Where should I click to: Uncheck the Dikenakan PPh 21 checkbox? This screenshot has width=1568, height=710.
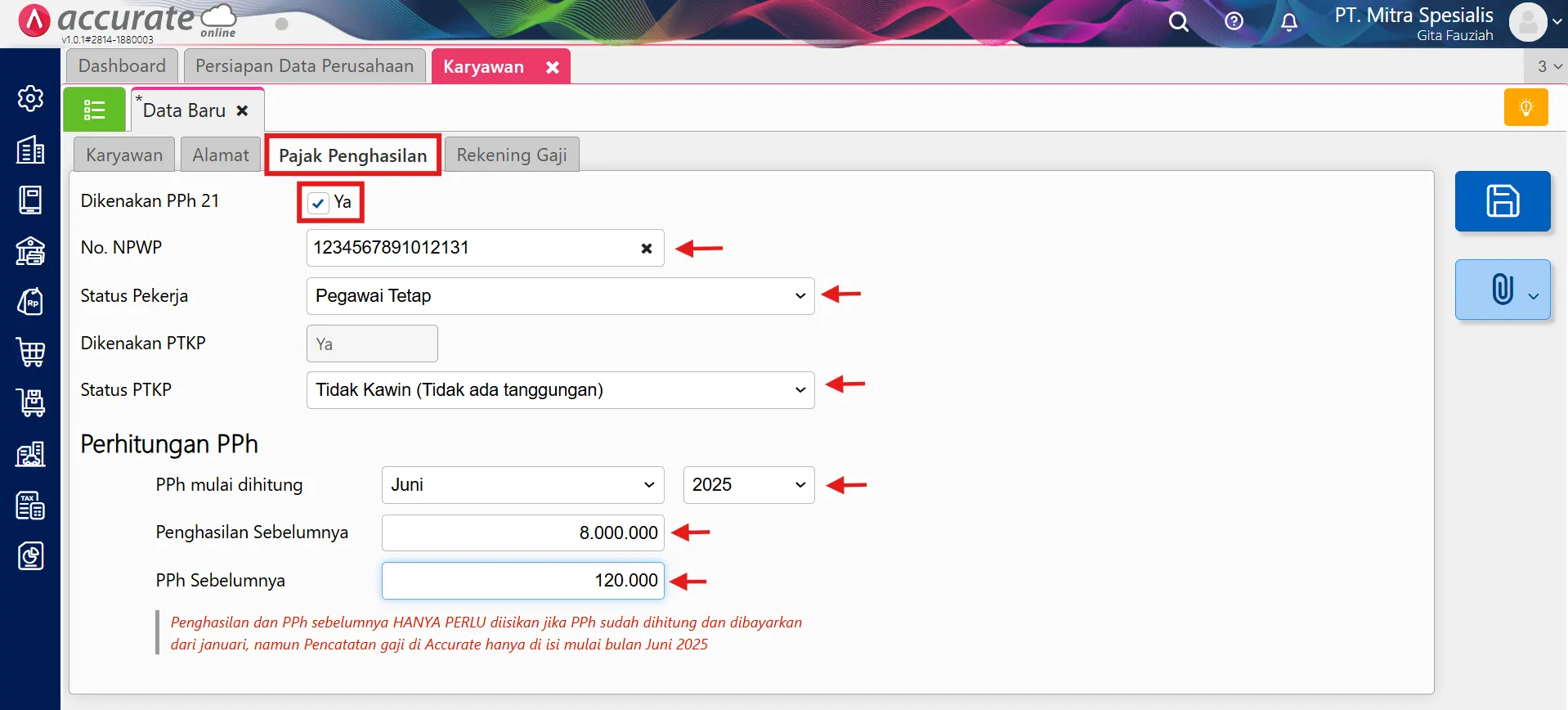pos(319,203)
